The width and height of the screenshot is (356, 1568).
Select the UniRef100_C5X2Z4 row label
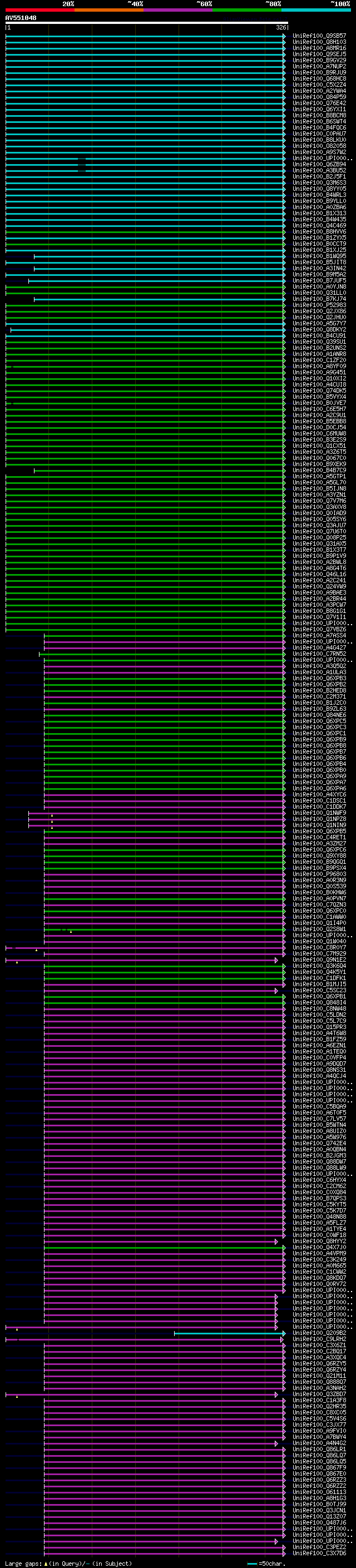pos(319,85)
